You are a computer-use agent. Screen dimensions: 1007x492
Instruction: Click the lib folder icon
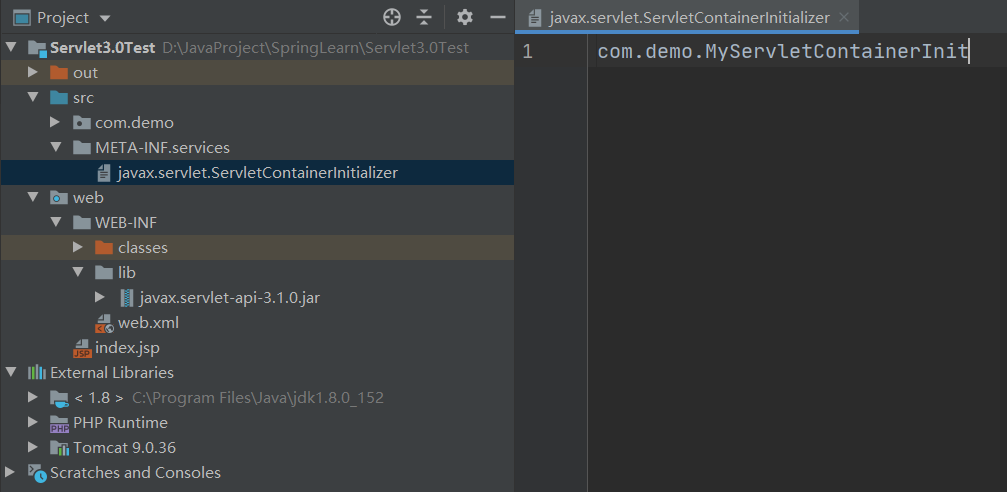[103, 272]
